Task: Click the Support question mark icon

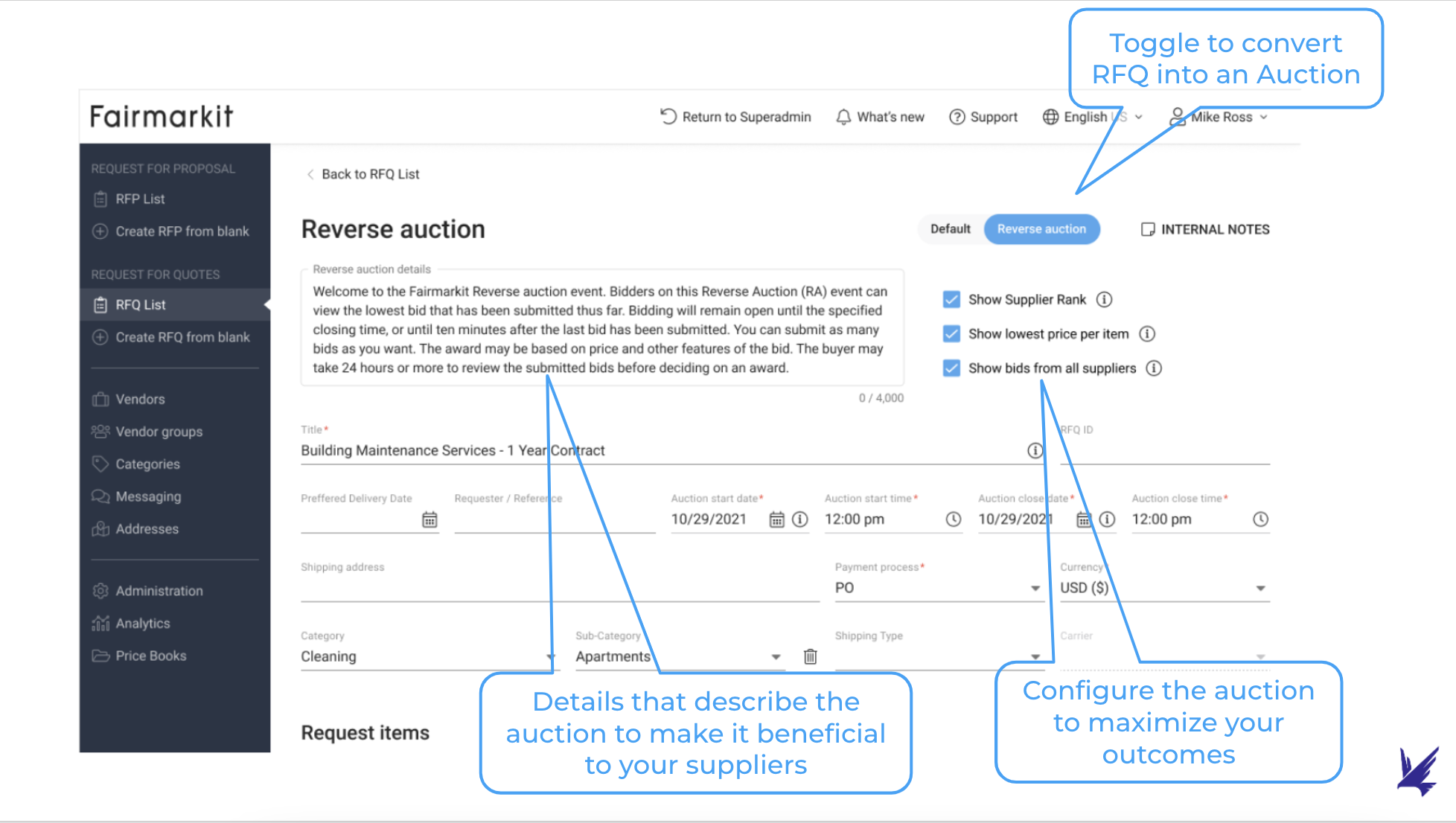Action: (x=957, y=117)
